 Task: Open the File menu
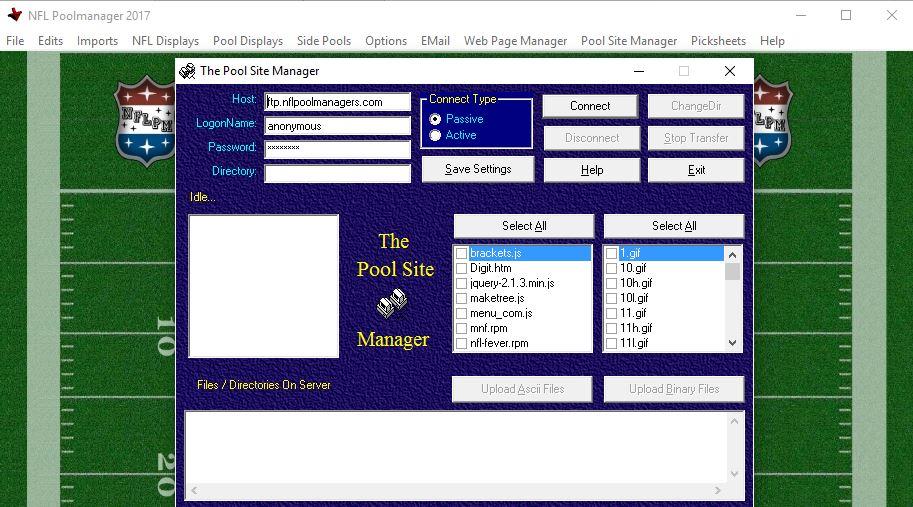[x=15, y=41]
